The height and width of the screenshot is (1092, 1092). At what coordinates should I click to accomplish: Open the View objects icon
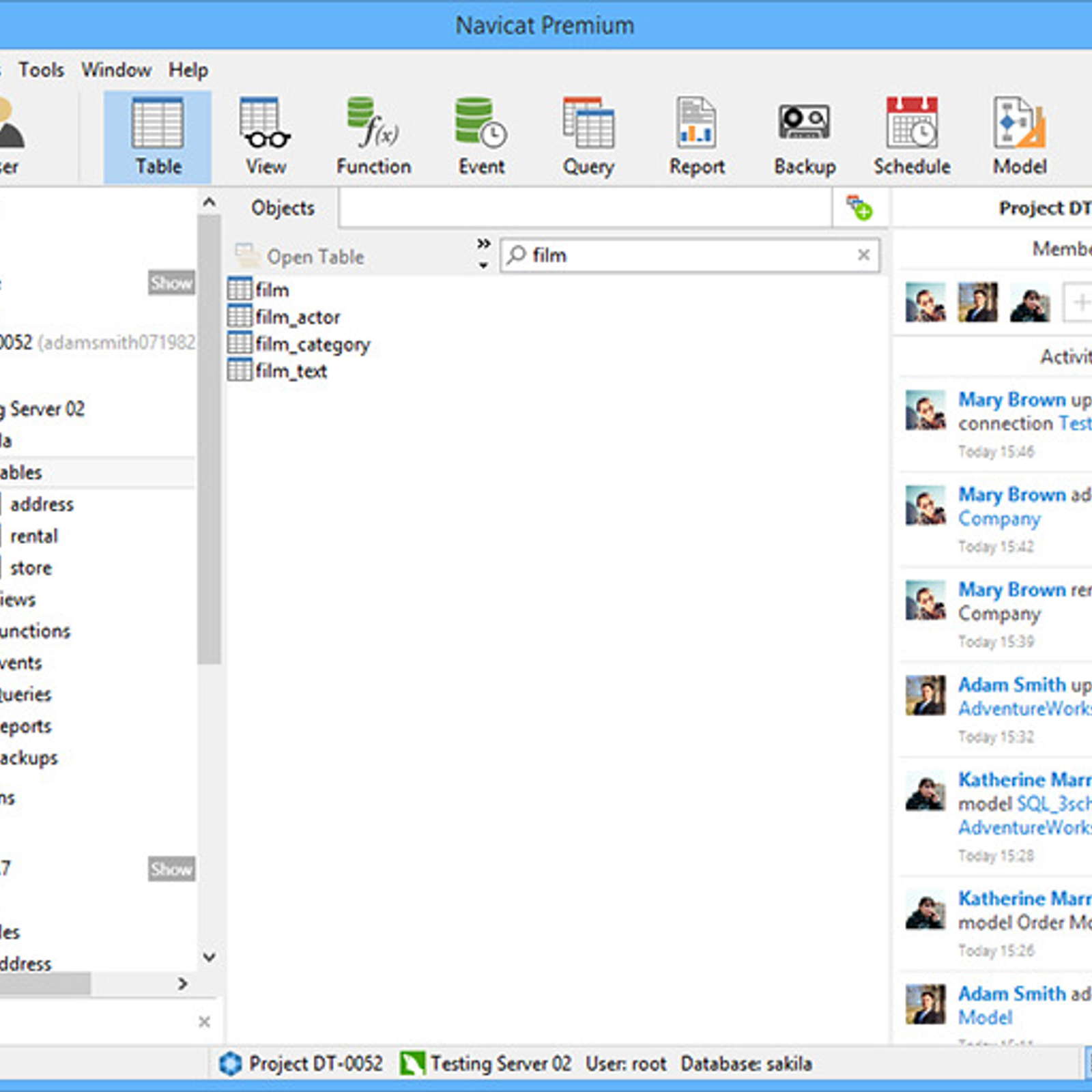pos(265,137)
